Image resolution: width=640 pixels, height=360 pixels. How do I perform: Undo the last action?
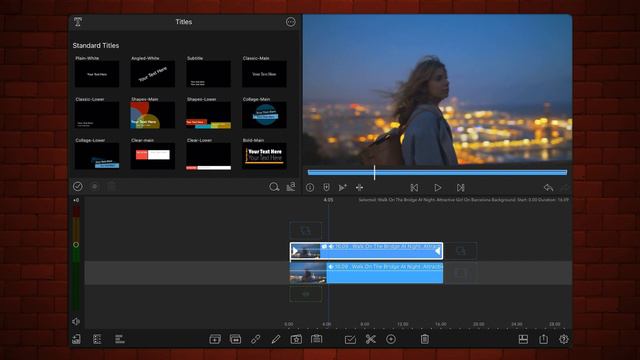(548, 187)
